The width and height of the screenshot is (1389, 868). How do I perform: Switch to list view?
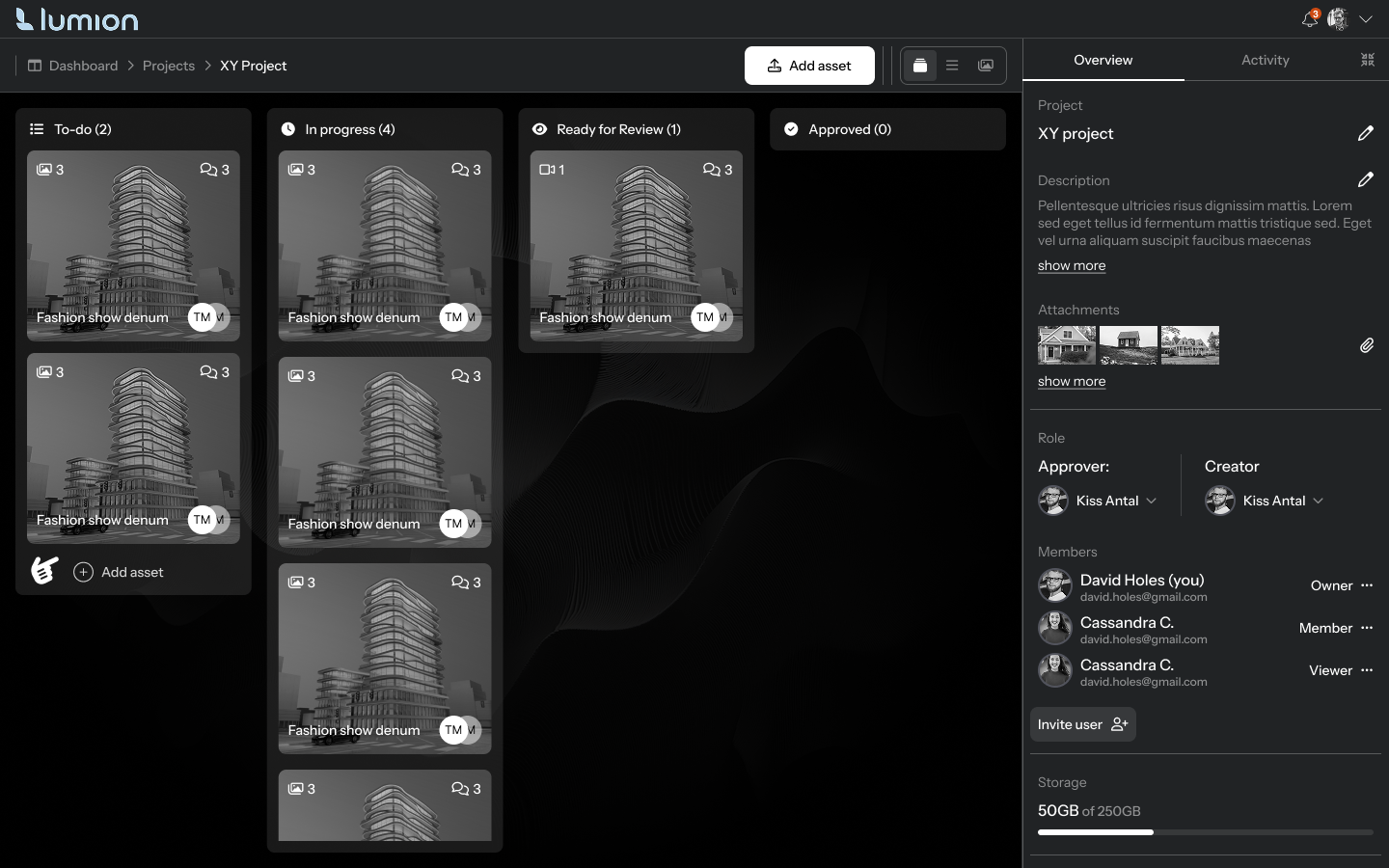click(952, 66)
